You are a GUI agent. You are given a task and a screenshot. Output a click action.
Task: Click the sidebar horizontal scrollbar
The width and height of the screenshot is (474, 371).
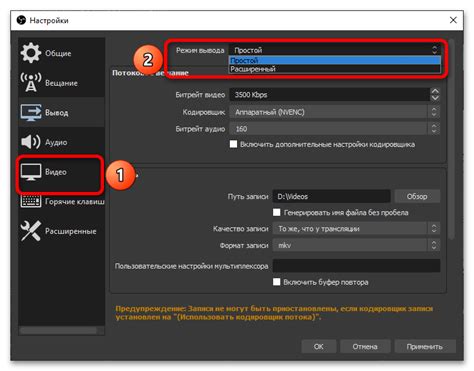click(x=59, y=330)
